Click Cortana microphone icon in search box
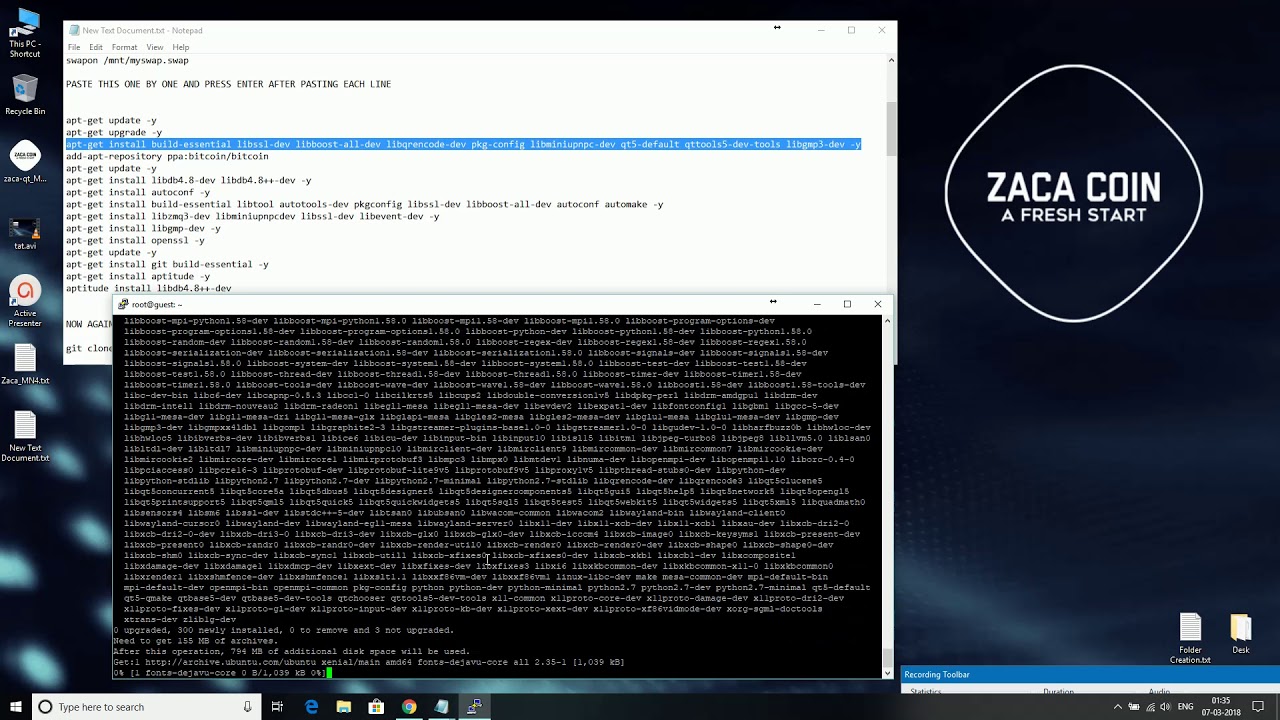 point(247,707)
